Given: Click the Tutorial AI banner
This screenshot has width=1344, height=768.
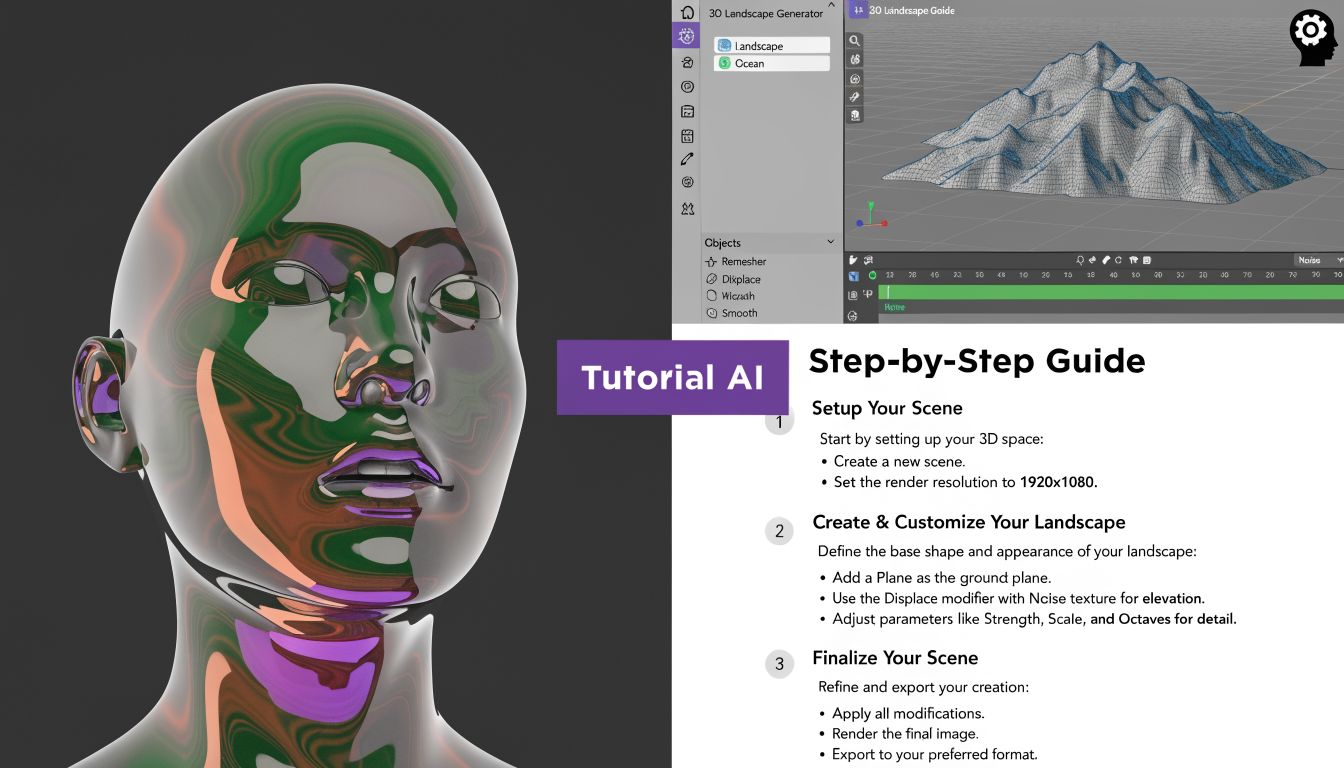Looking at the screenshot, I should 673,377.
